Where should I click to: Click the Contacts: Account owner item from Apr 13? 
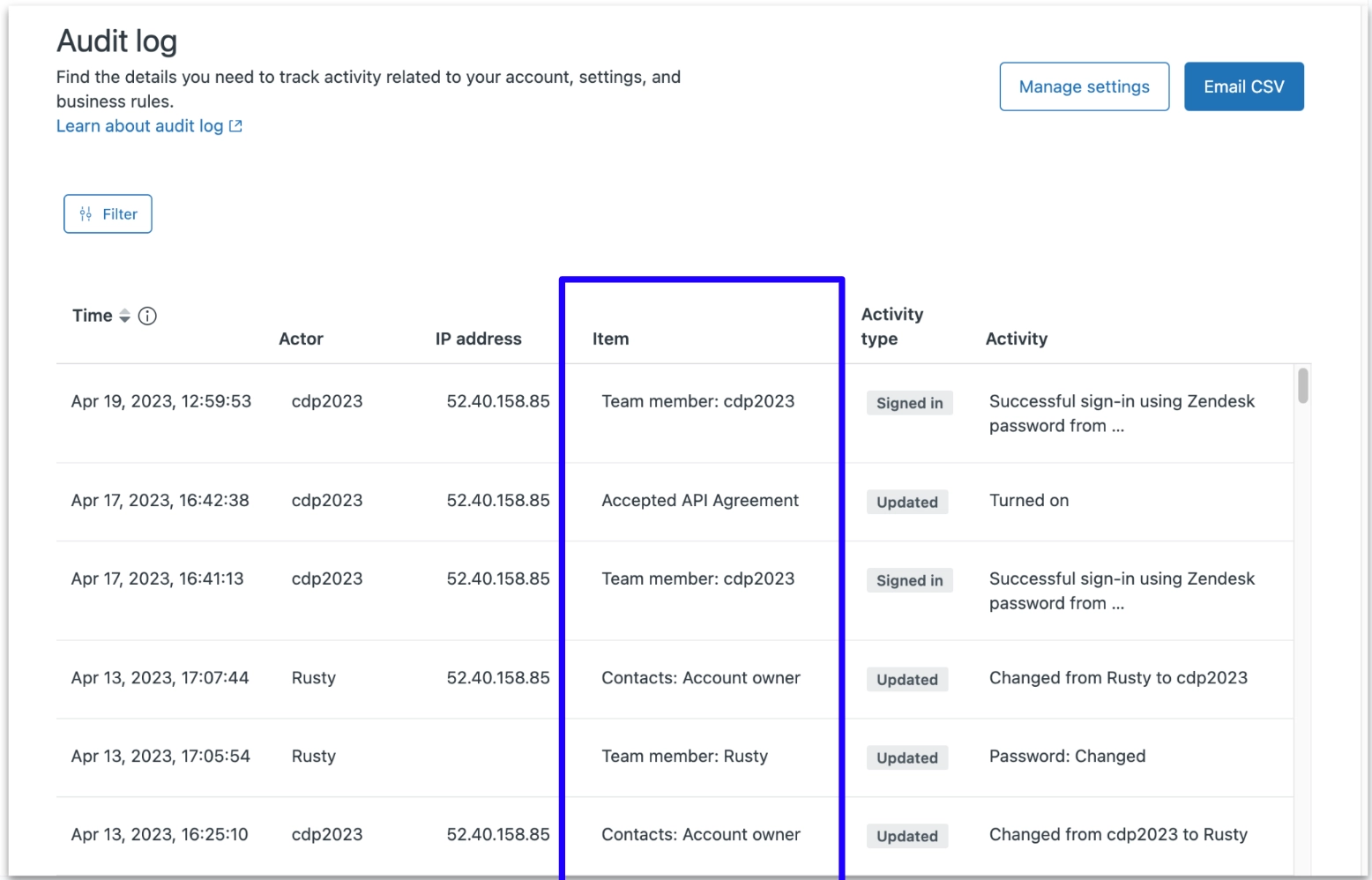click(701, 677)
